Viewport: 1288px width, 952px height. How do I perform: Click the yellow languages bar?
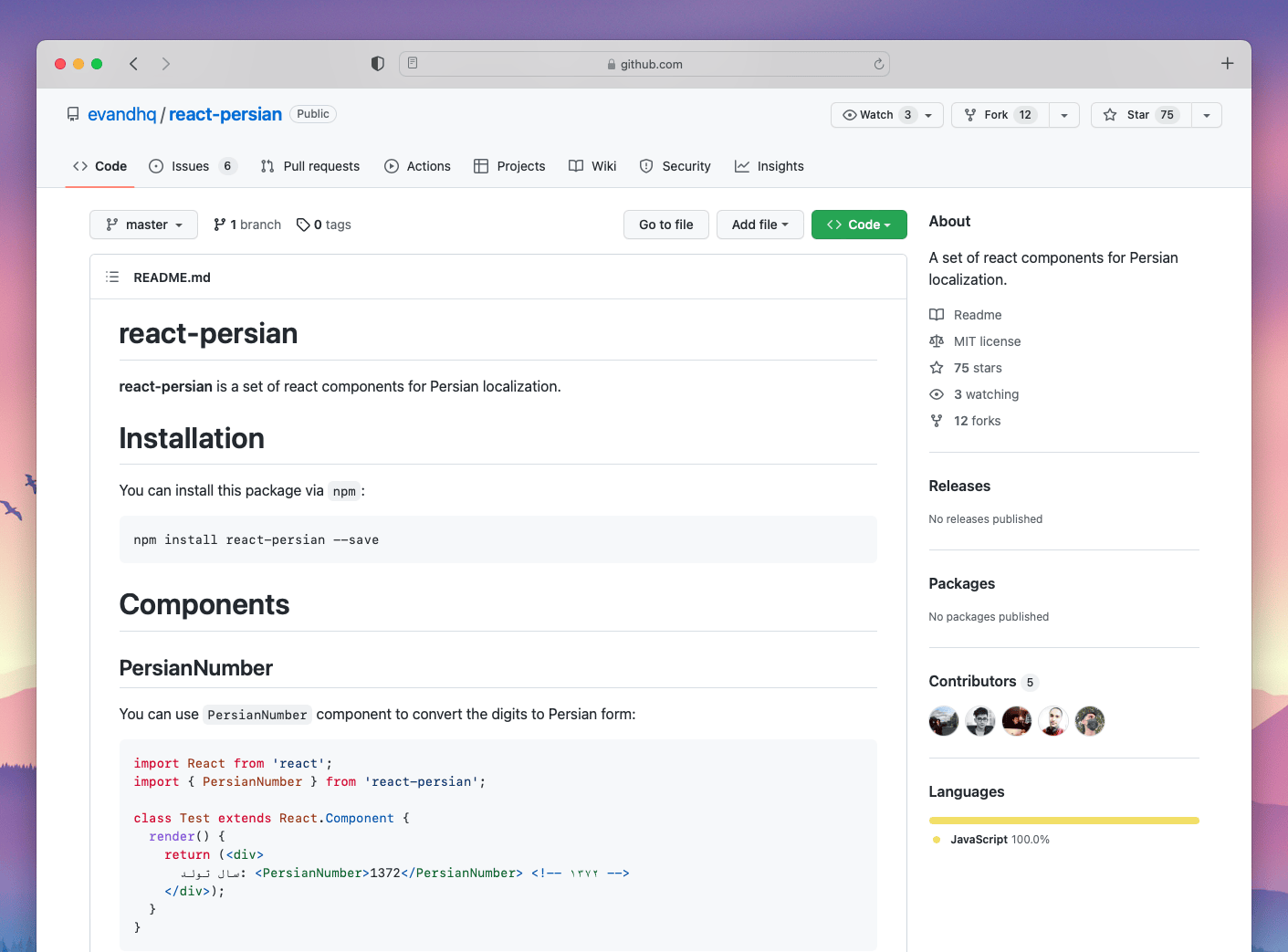(x=1063, y=821)
